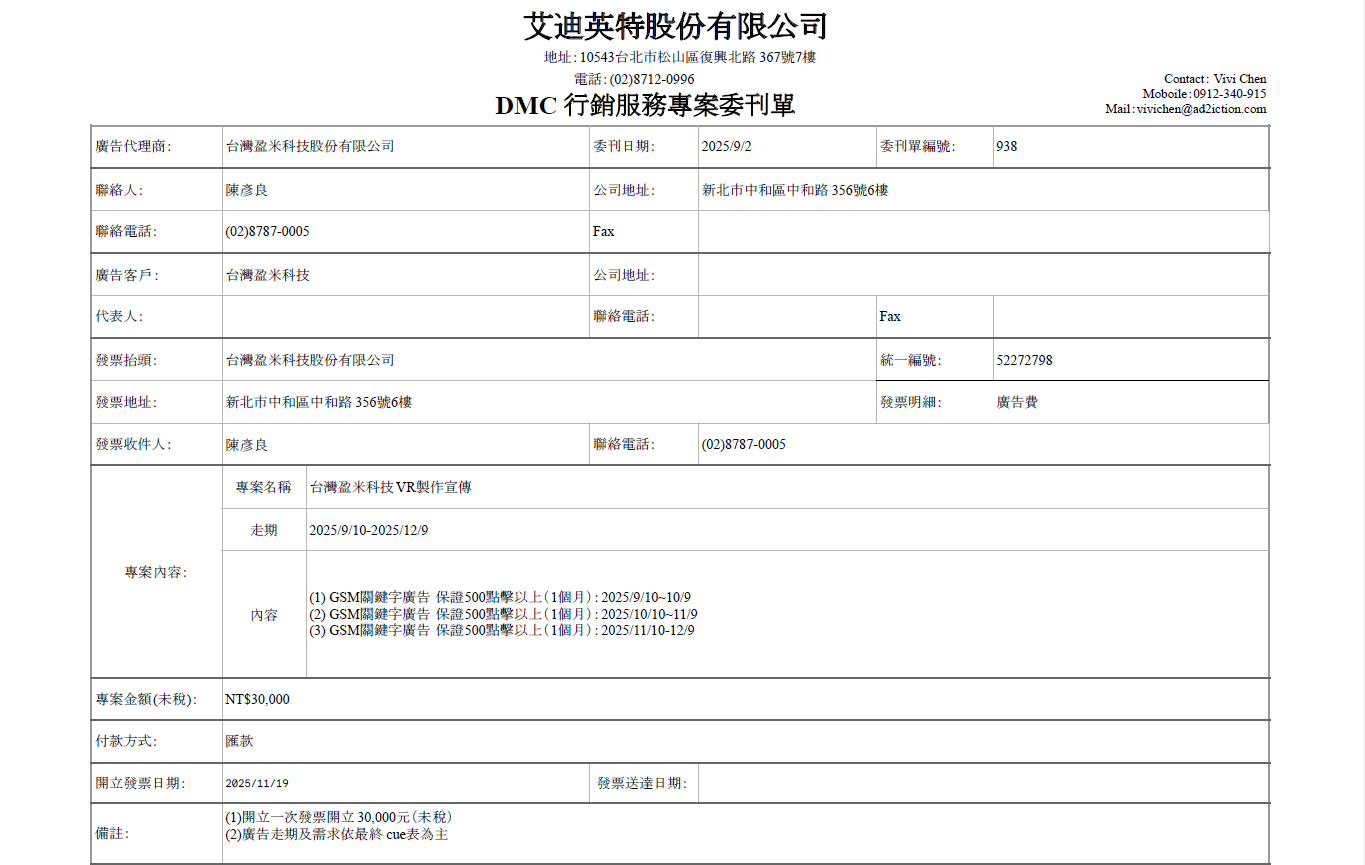Click the company heading 艾迪英特股份有限公司
The width and height of the screenshot is (1365, 865).
tap(675, 26)
